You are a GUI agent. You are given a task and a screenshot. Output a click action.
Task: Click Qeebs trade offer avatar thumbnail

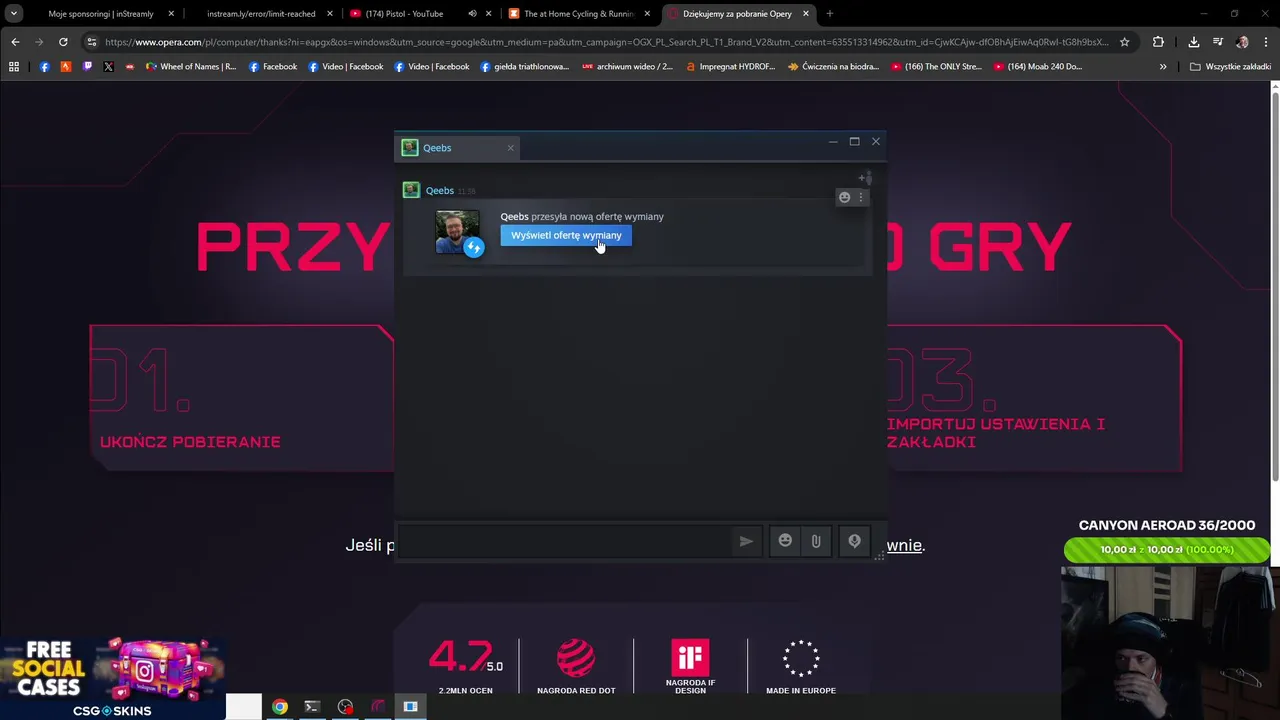[458, 232]
